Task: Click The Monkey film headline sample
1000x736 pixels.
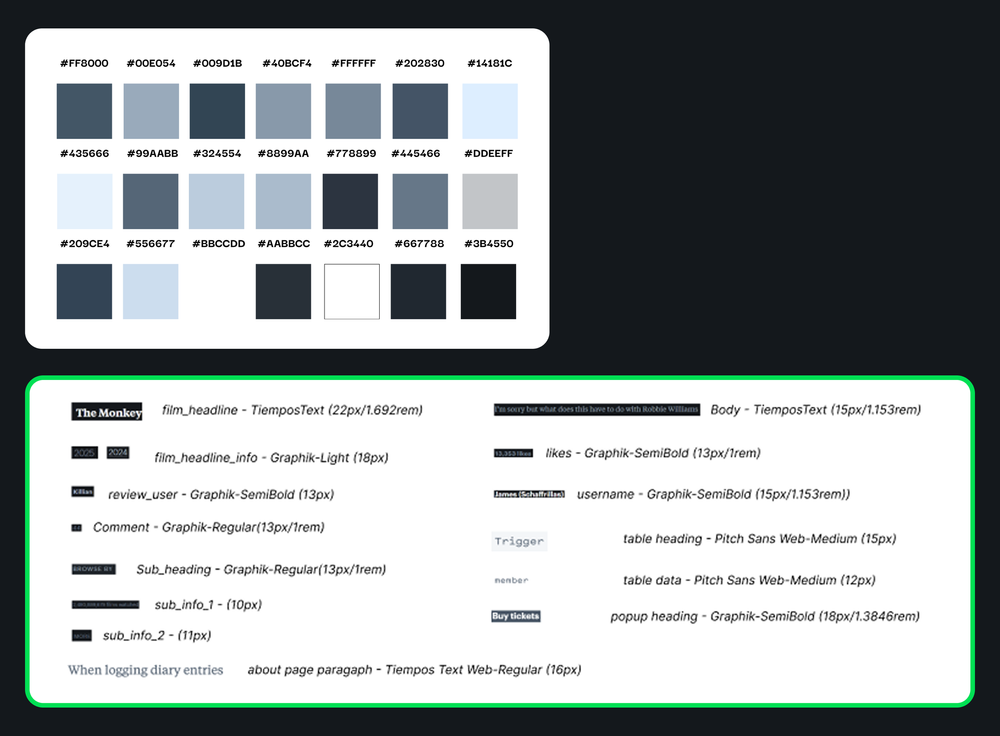Action: (107, 412)
